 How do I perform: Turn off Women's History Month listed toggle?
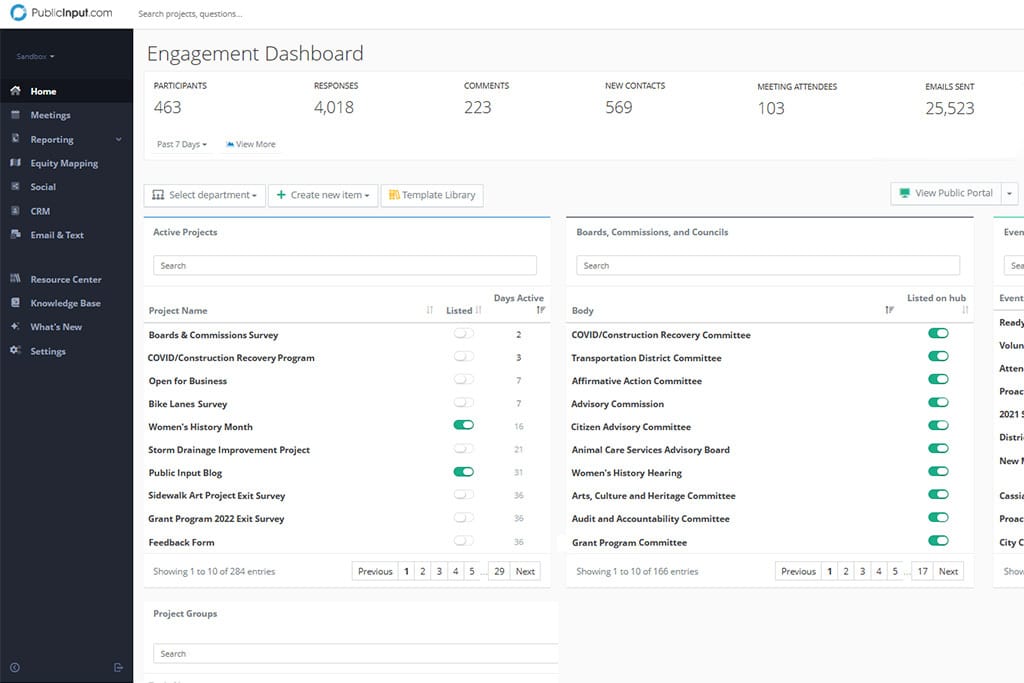coord(463,426)
